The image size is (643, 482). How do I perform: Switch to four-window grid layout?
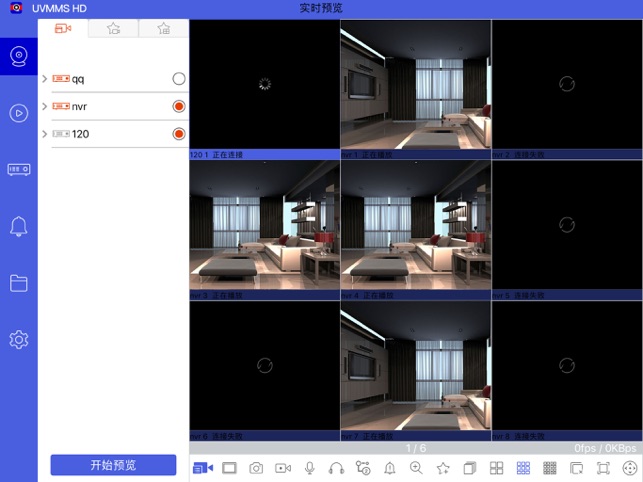(x=497, y=468)
